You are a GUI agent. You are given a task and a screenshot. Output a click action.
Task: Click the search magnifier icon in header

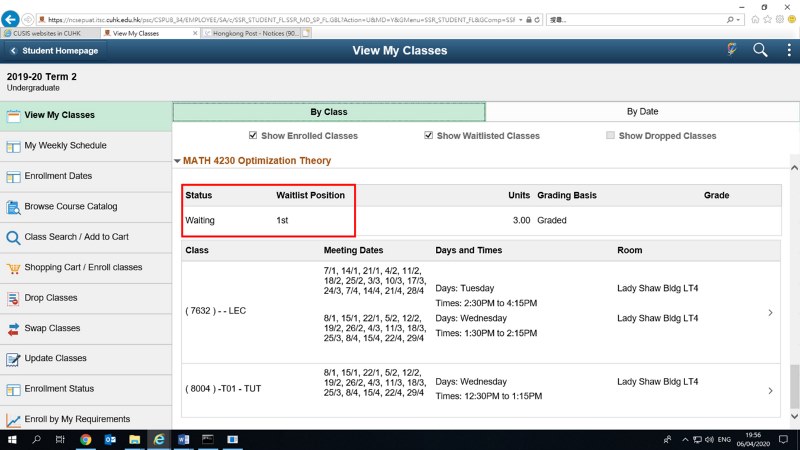click(x=760, y=50)
